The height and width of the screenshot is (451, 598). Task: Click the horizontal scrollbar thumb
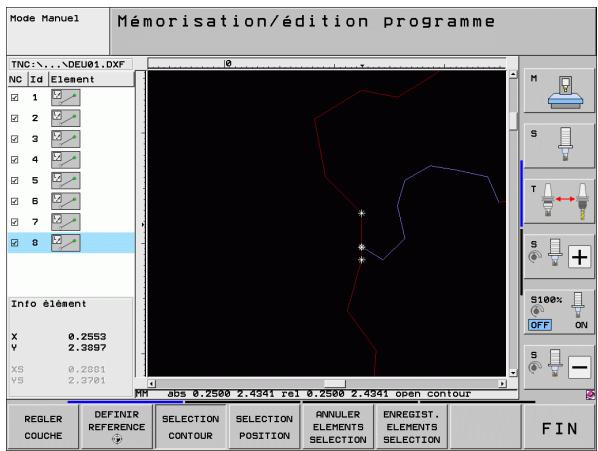pos(334,384)
